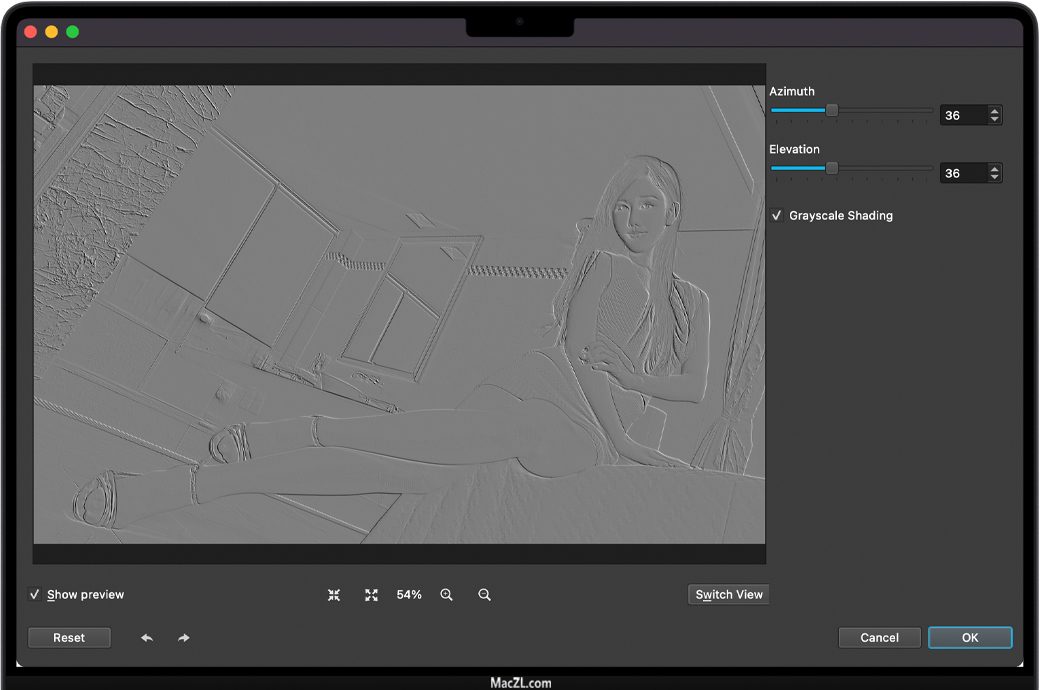
Task: Click the Elevation slider handle
Action: click(832, 169)
